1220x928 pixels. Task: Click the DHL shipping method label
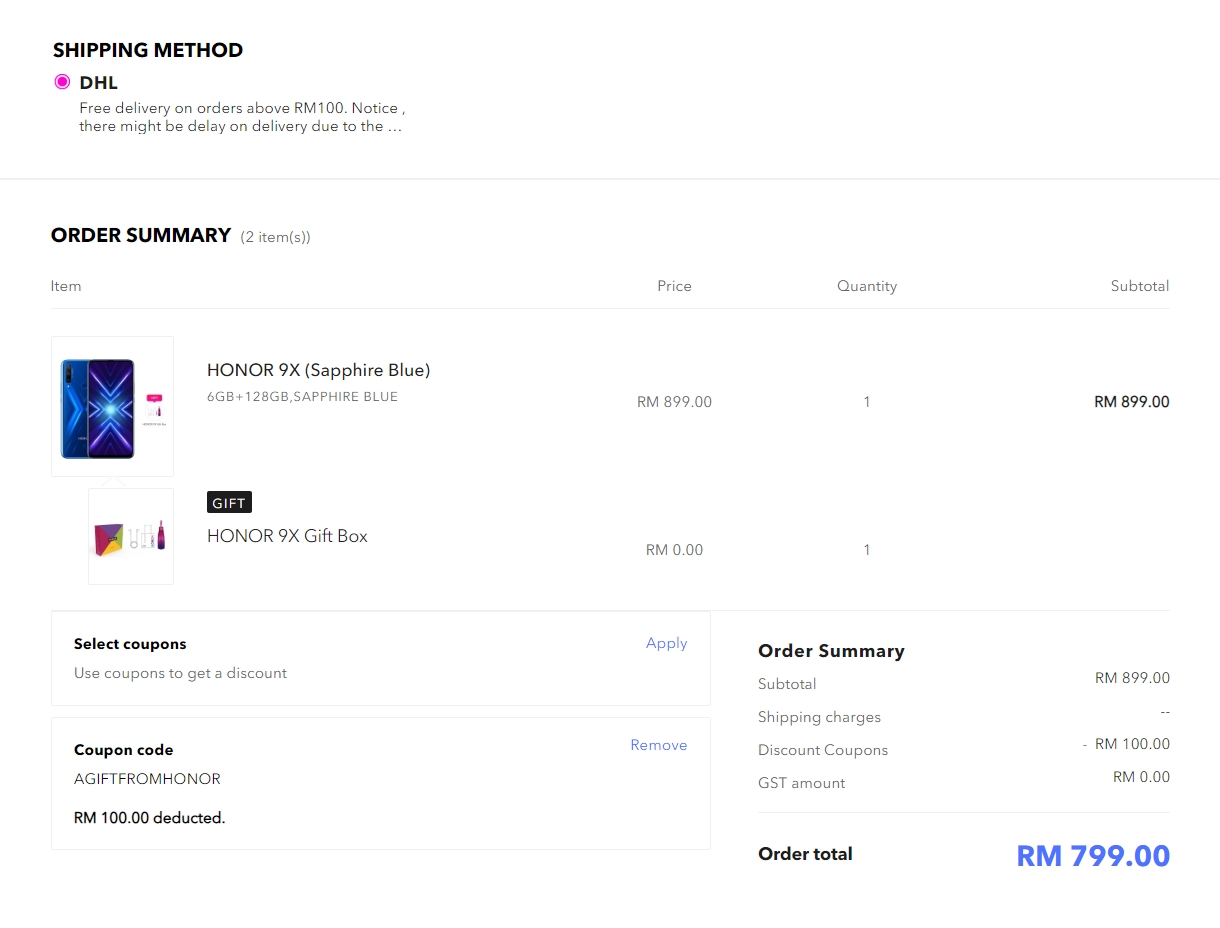tap(98, 83)
